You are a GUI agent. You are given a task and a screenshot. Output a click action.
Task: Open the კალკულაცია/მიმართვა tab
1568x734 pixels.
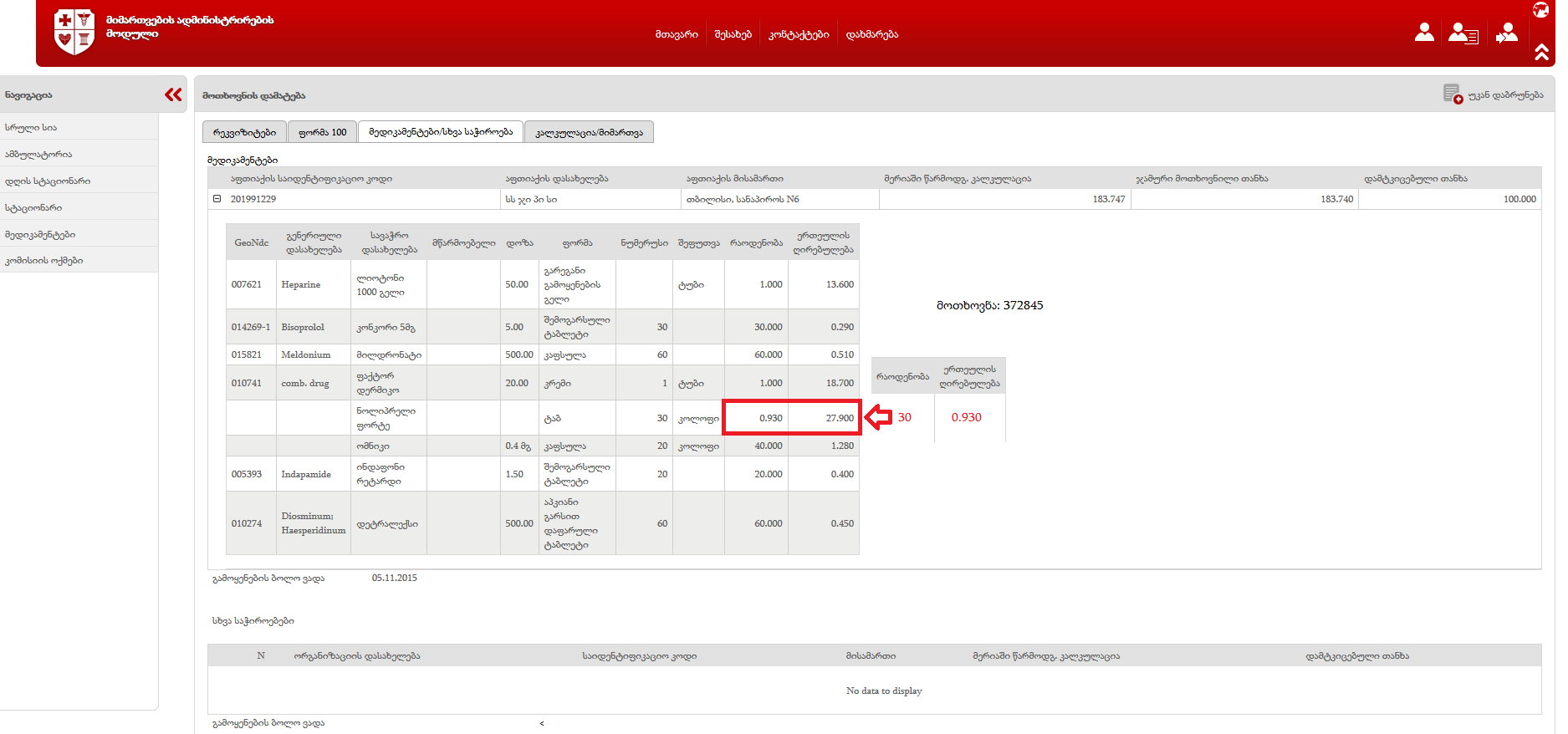(589, 132)
